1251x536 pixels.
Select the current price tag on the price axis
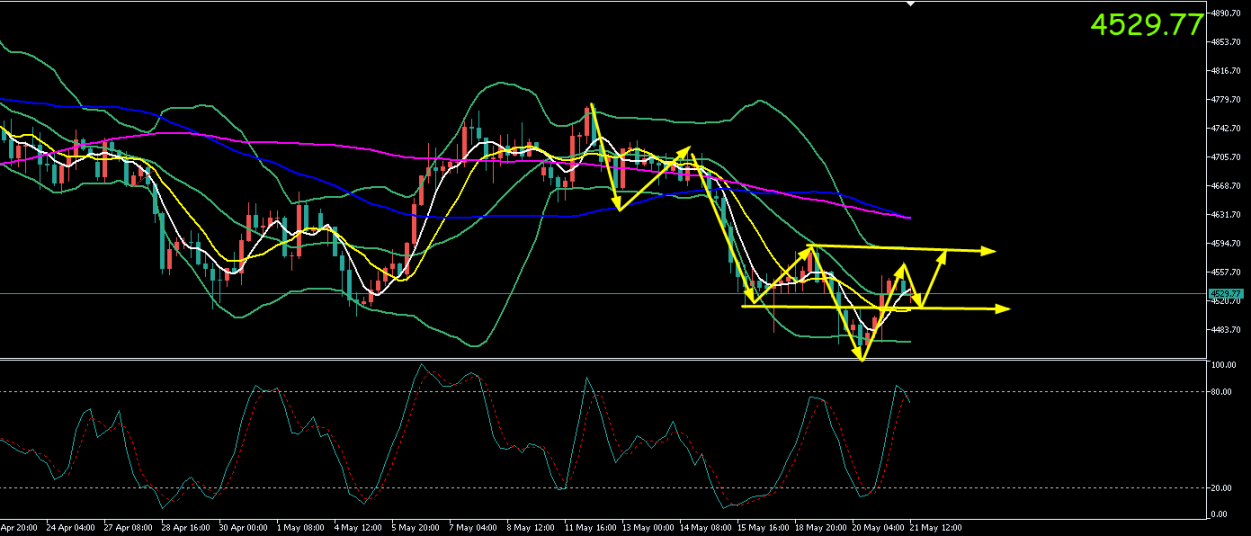(x=1226, y=293)
